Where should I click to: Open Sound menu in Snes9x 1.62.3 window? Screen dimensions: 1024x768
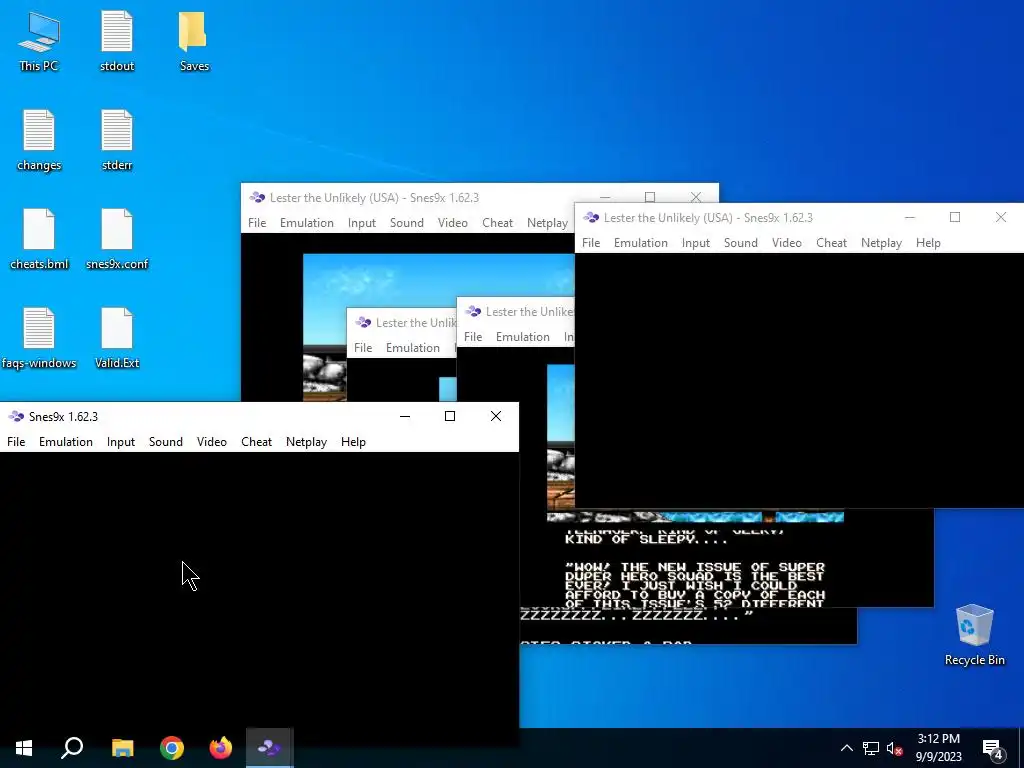tap(166, 442)
